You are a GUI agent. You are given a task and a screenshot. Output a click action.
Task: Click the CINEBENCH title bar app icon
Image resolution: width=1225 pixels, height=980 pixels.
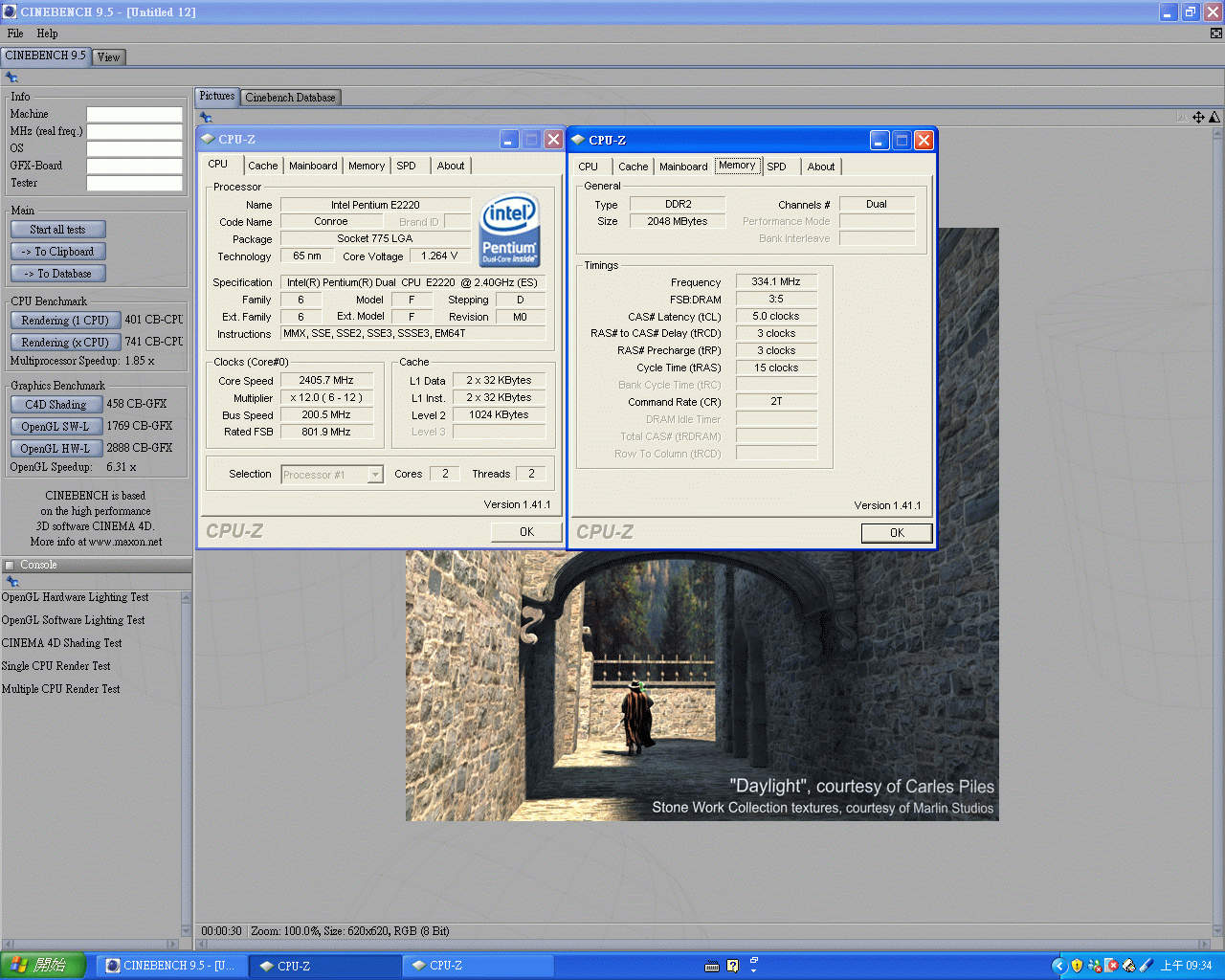[10, 11]
